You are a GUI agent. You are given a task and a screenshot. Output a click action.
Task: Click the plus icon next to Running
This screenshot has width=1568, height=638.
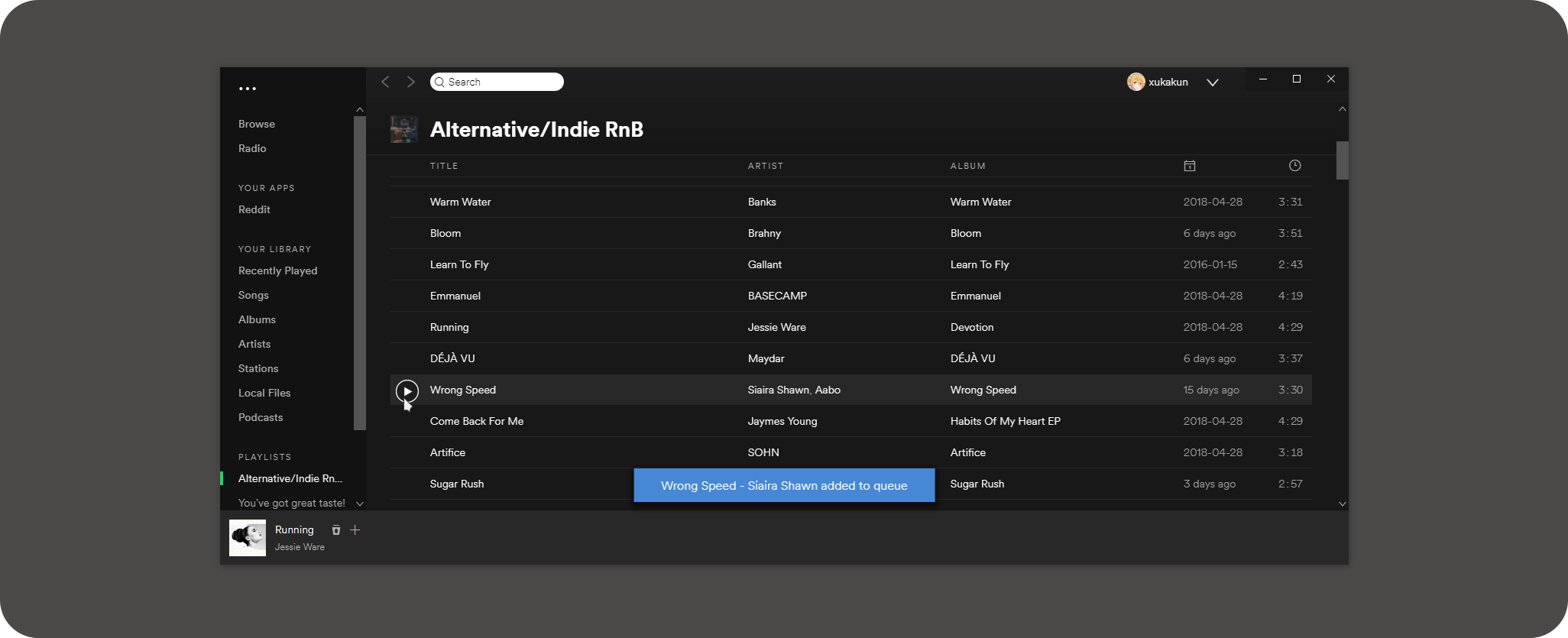tap(355, 530)
